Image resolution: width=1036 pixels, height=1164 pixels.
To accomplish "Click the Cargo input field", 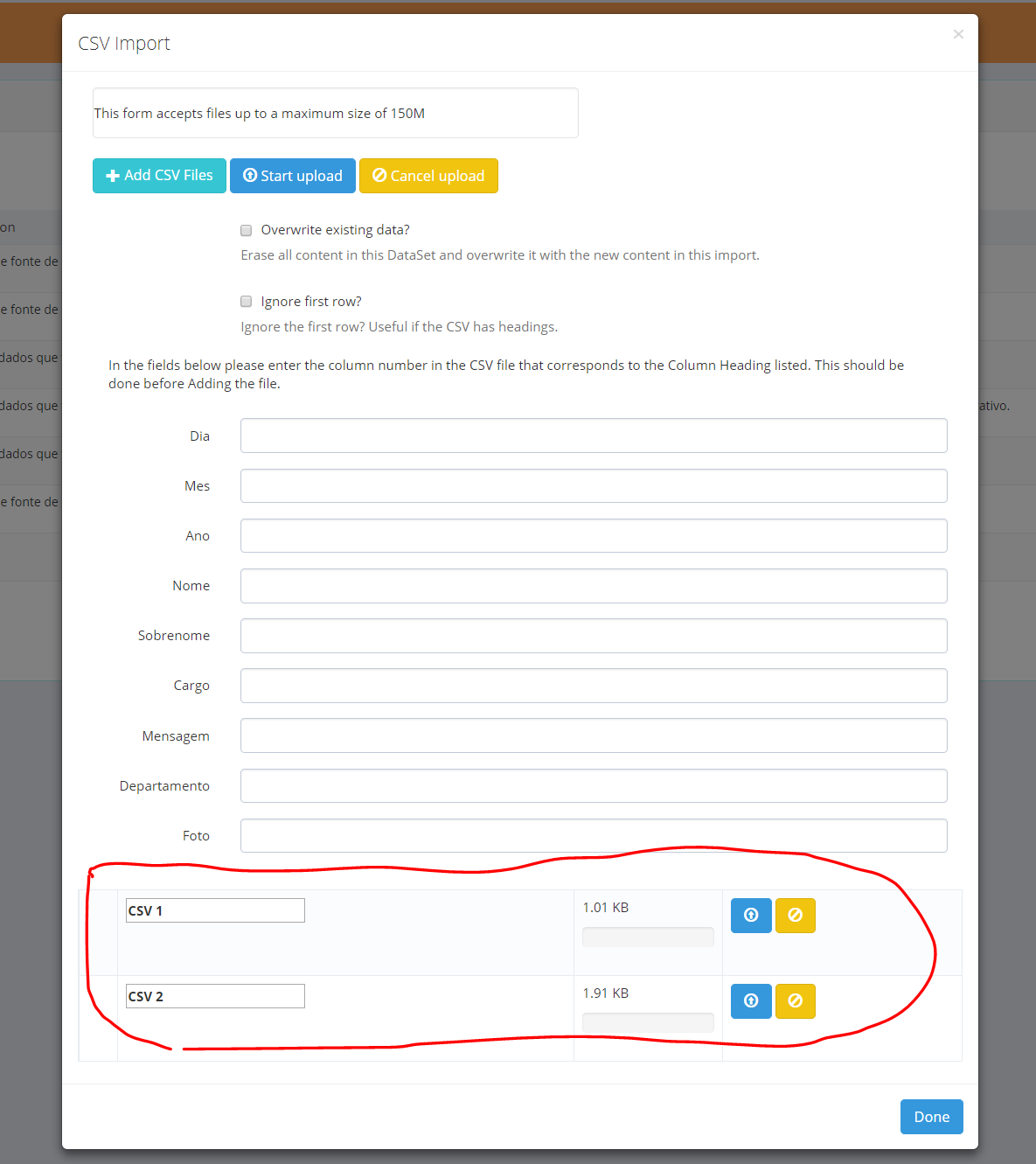I will pos(594,686).
